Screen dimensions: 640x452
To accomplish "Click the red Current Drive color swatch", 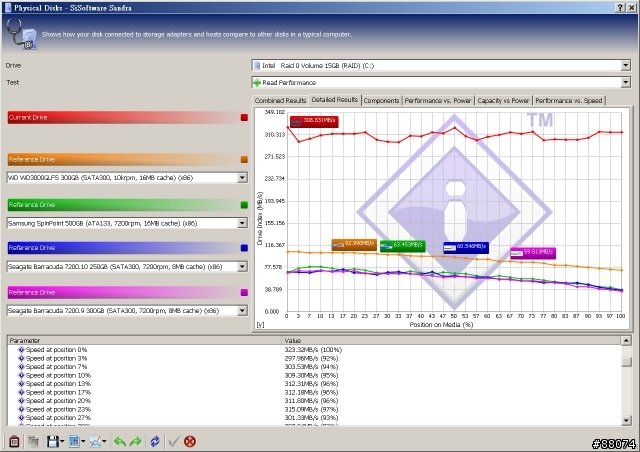I will 244,118.
